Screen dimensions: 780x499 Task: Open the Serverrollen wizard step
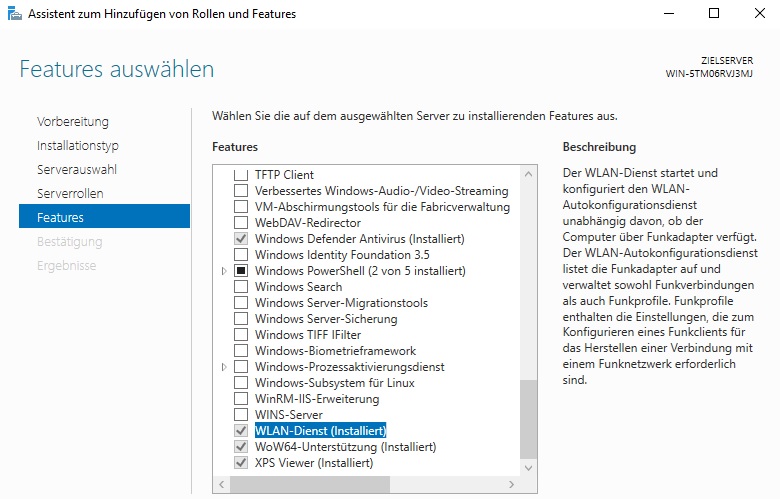70,194
